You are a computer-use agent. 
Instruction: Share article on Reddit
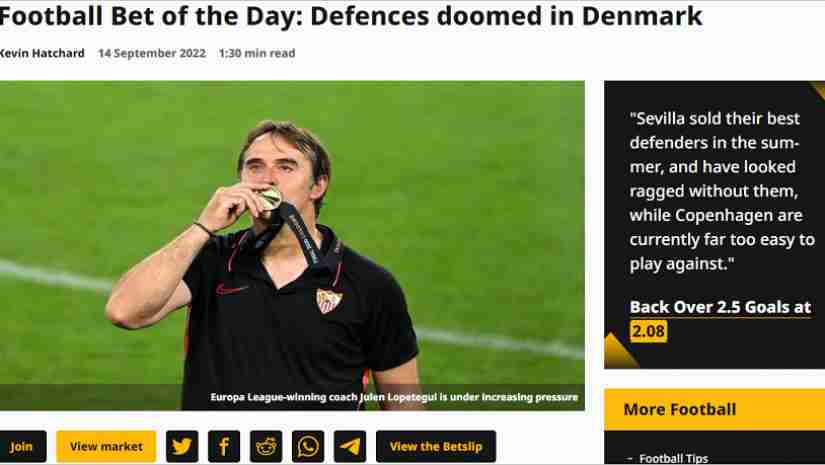[x=266, y=446]
